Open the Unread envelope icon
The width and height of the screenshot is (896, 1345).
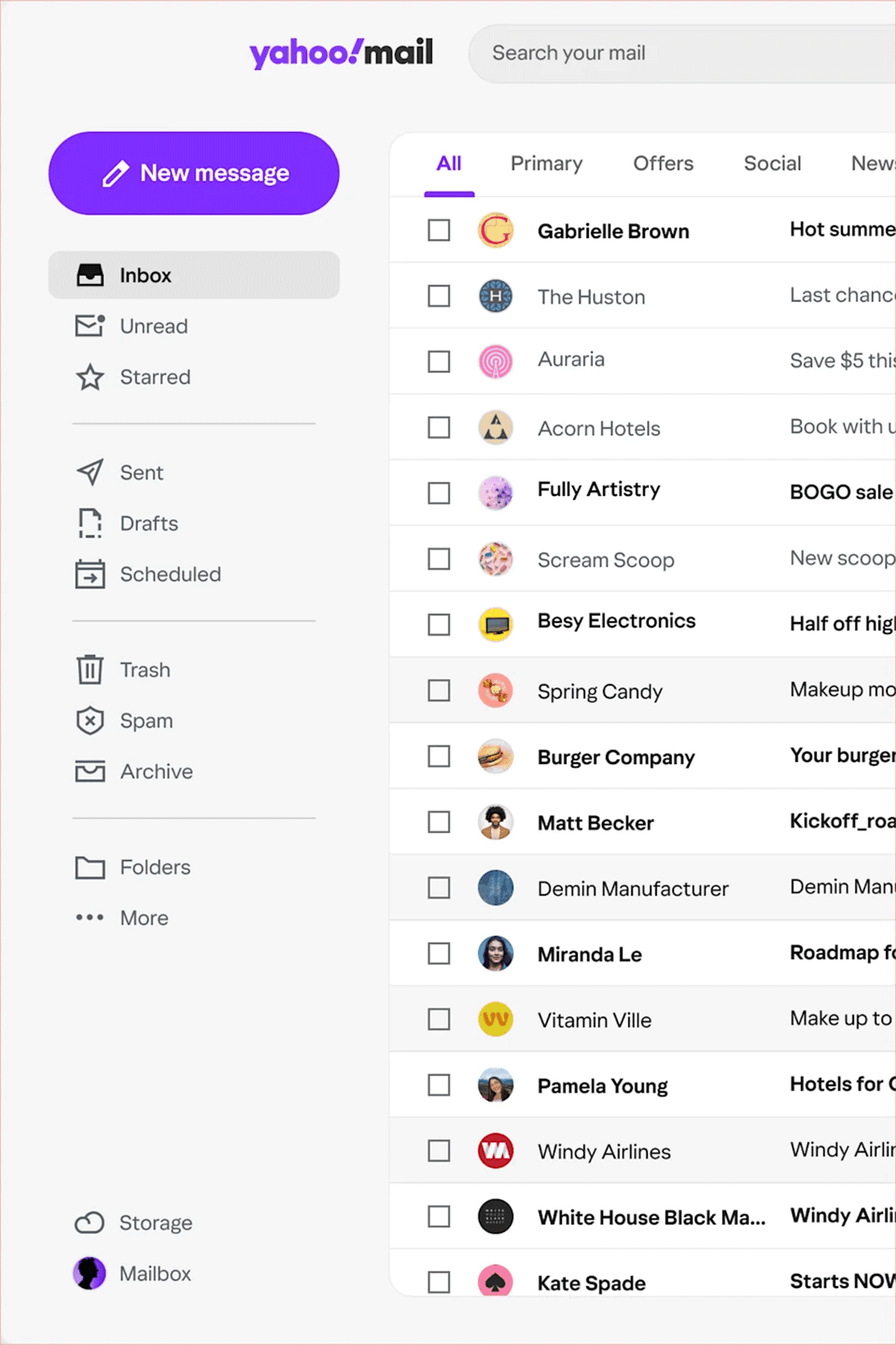click(90, 326)
